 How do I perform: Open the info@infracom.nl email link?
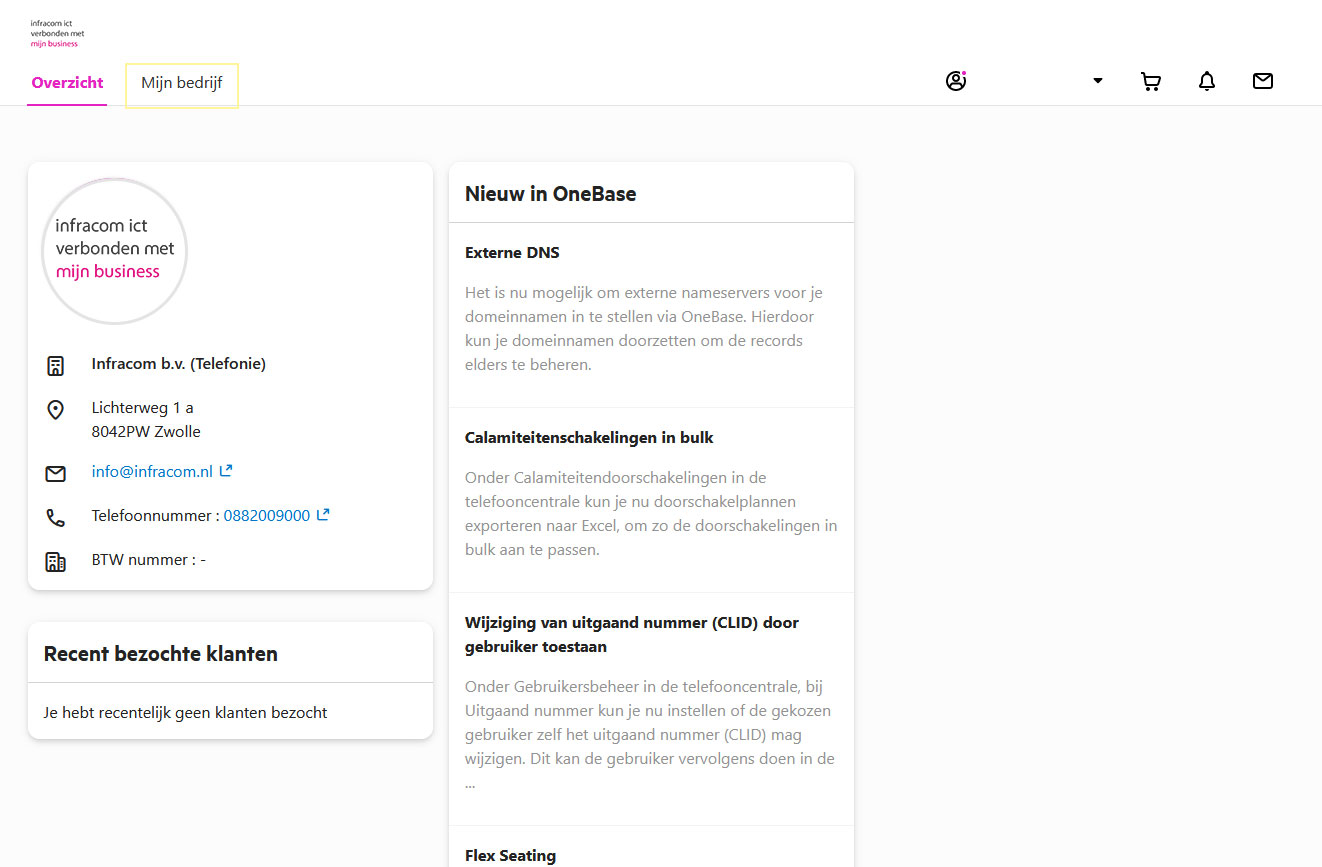pos(152,471)
